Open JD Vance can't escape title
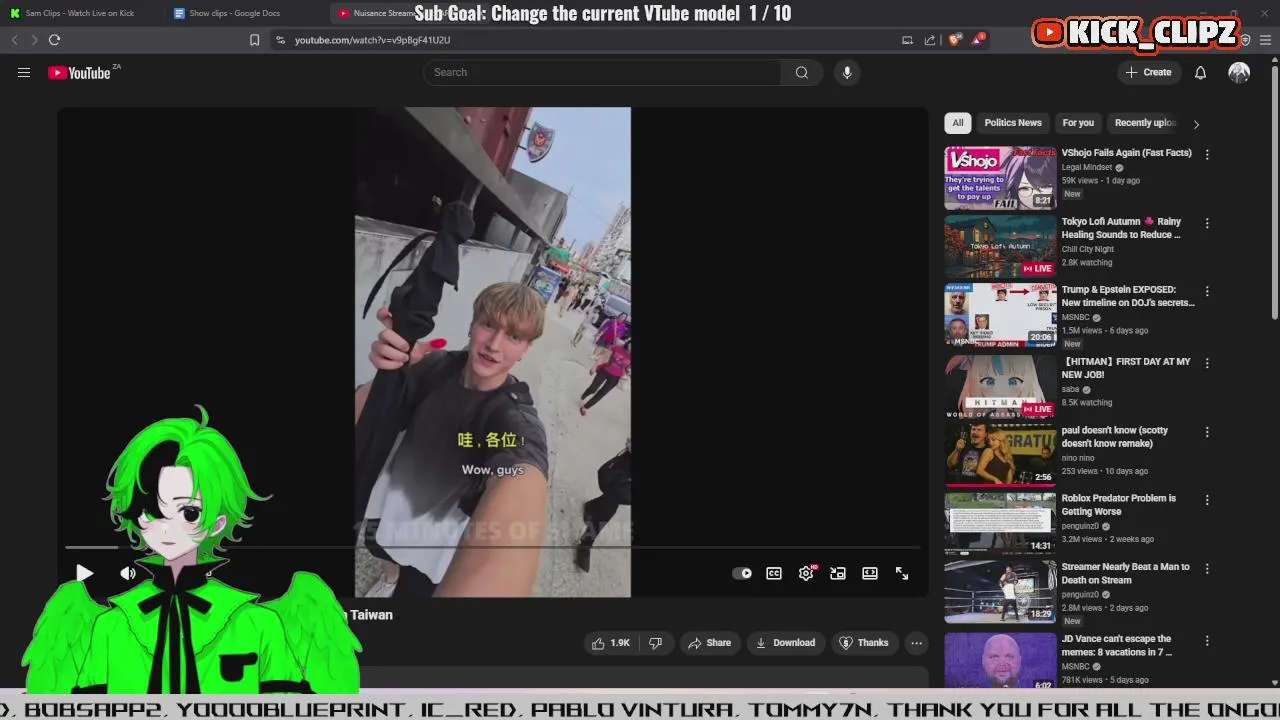The width and height of the screenshot is (1280, 720). (1116, 645)
